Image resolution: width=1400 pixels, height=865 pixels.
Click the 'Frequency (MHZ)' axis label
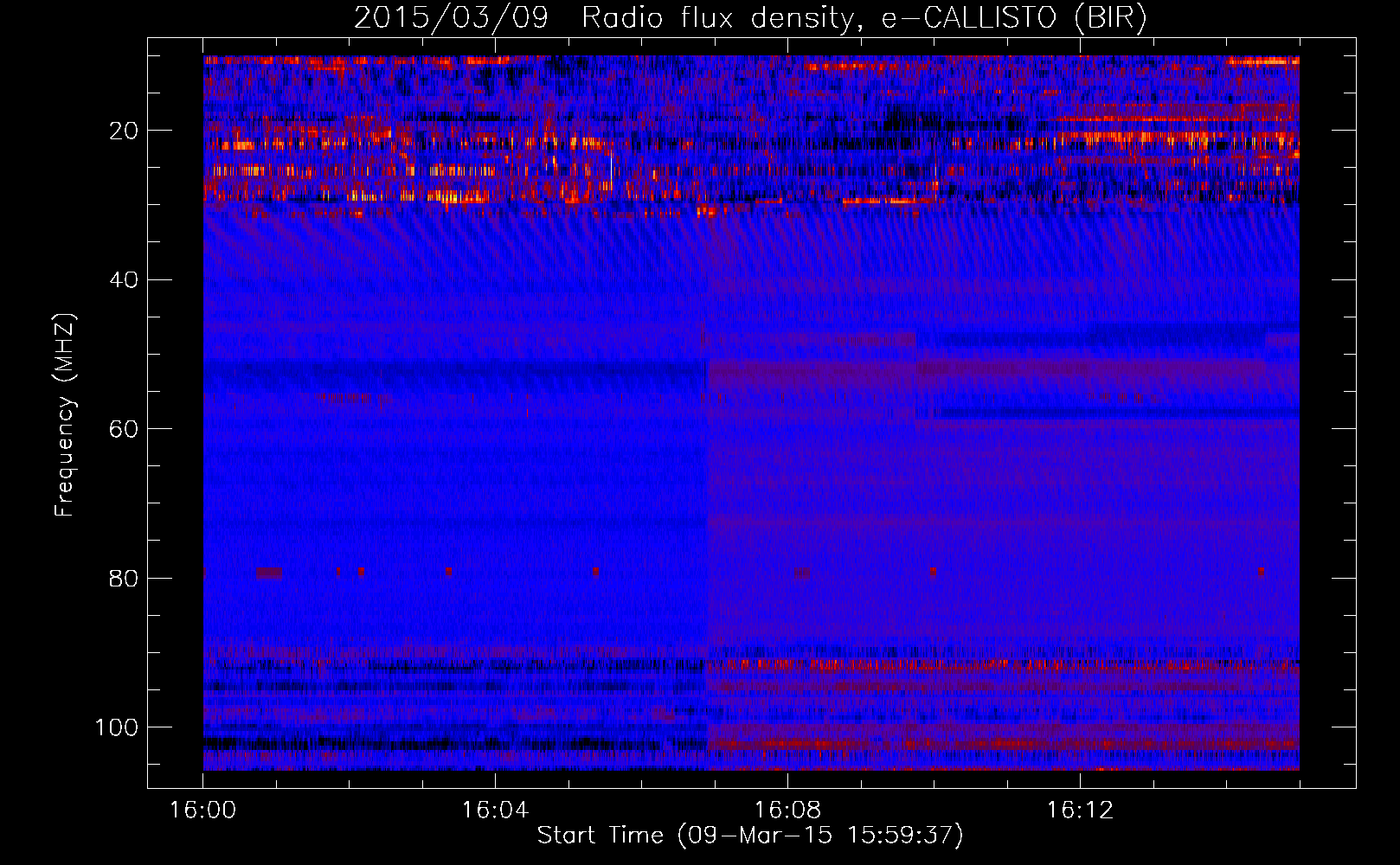pos(65,414)
